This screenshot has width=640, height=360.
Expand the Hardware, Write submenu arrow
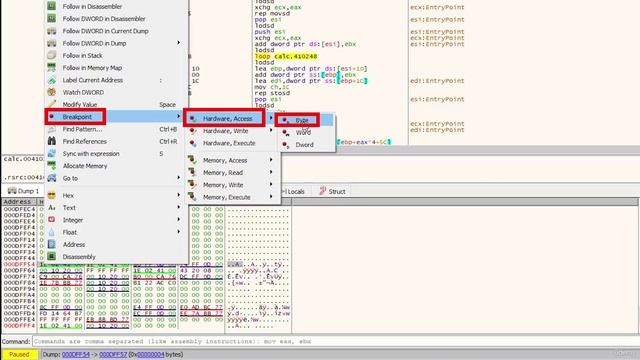tap(271, 130)
